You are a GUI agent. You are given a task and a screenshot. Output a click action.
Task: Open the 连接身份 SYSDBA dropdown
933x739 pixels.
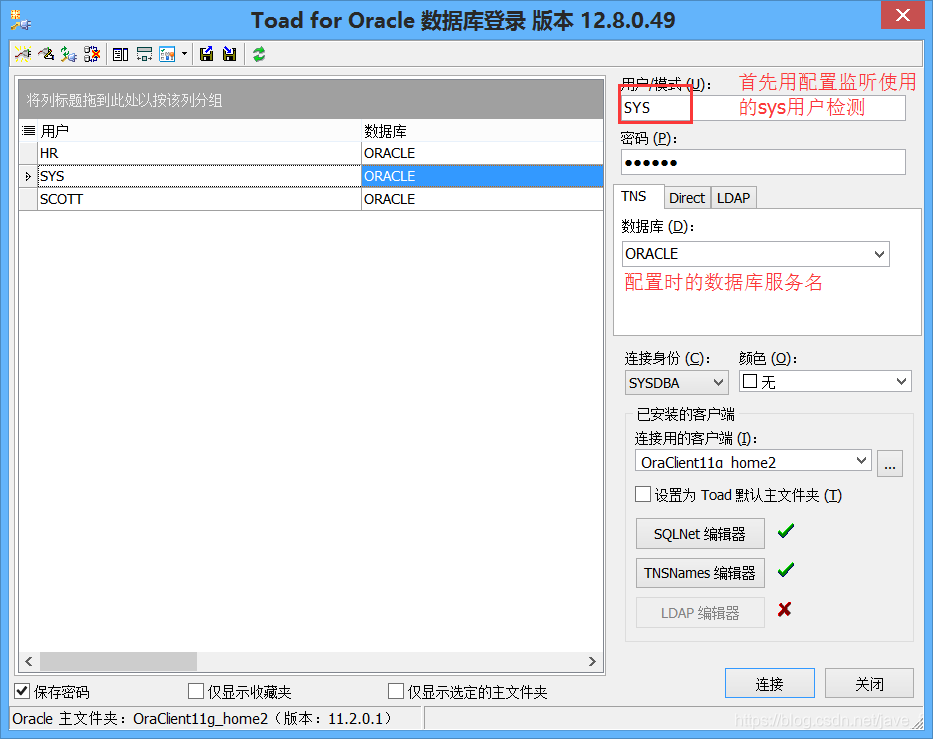pyautogui.click(x=718, y=383)
